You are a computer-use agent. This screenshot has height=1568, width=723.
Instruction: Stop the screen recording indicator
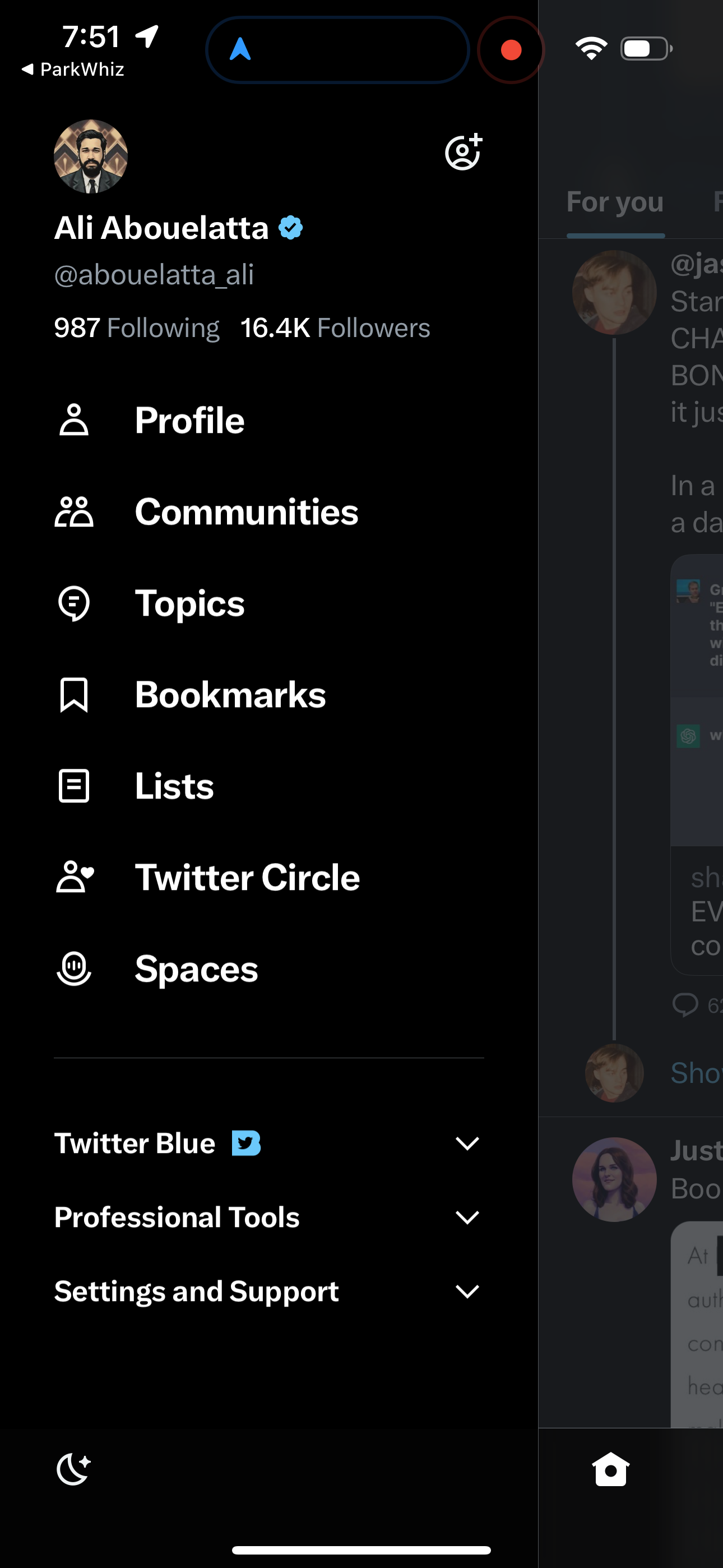click(x=510, y=50)
